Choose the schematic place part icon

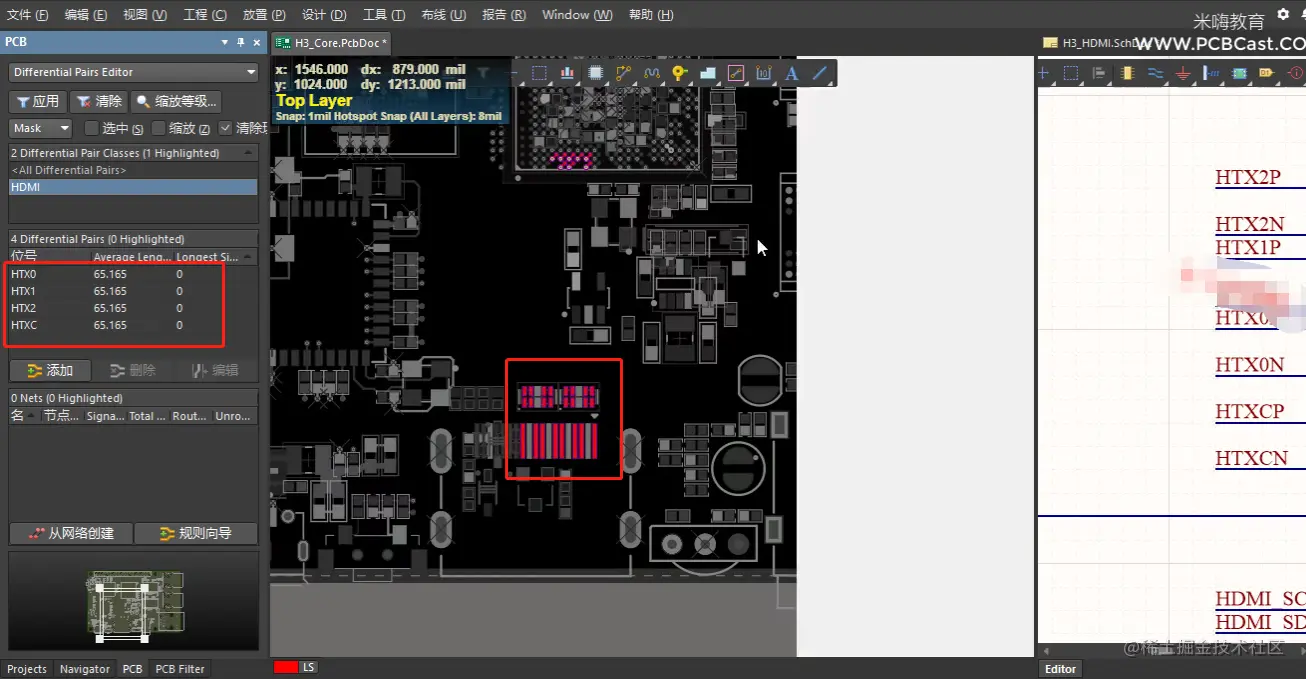(x=1128, y=73)
